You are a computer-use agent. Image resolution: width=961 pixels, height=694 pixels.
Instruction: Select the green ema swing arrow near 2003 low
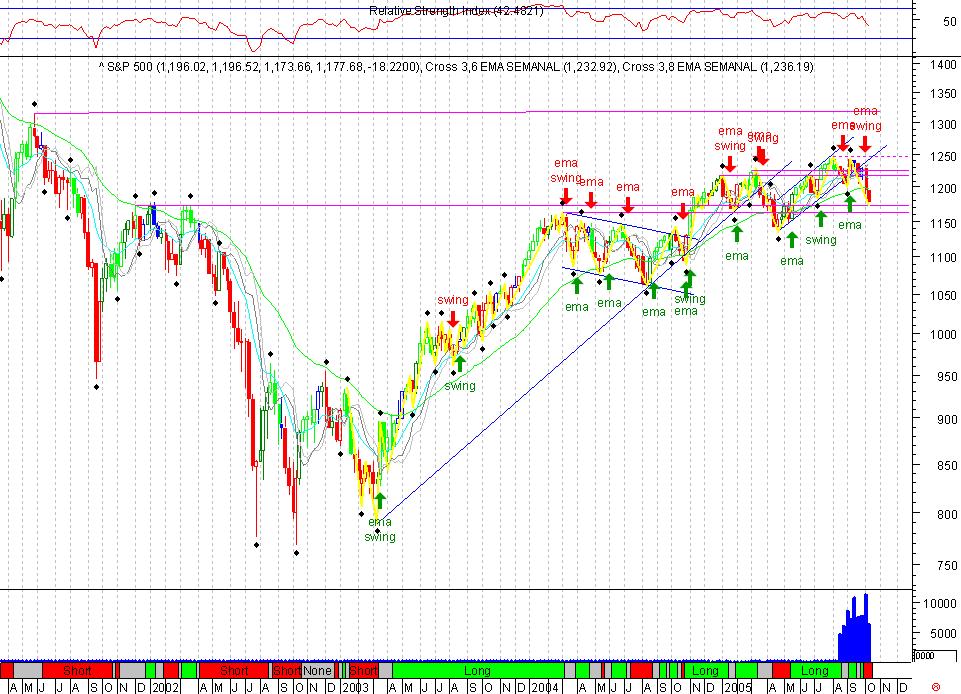click(x=378, y=498)
